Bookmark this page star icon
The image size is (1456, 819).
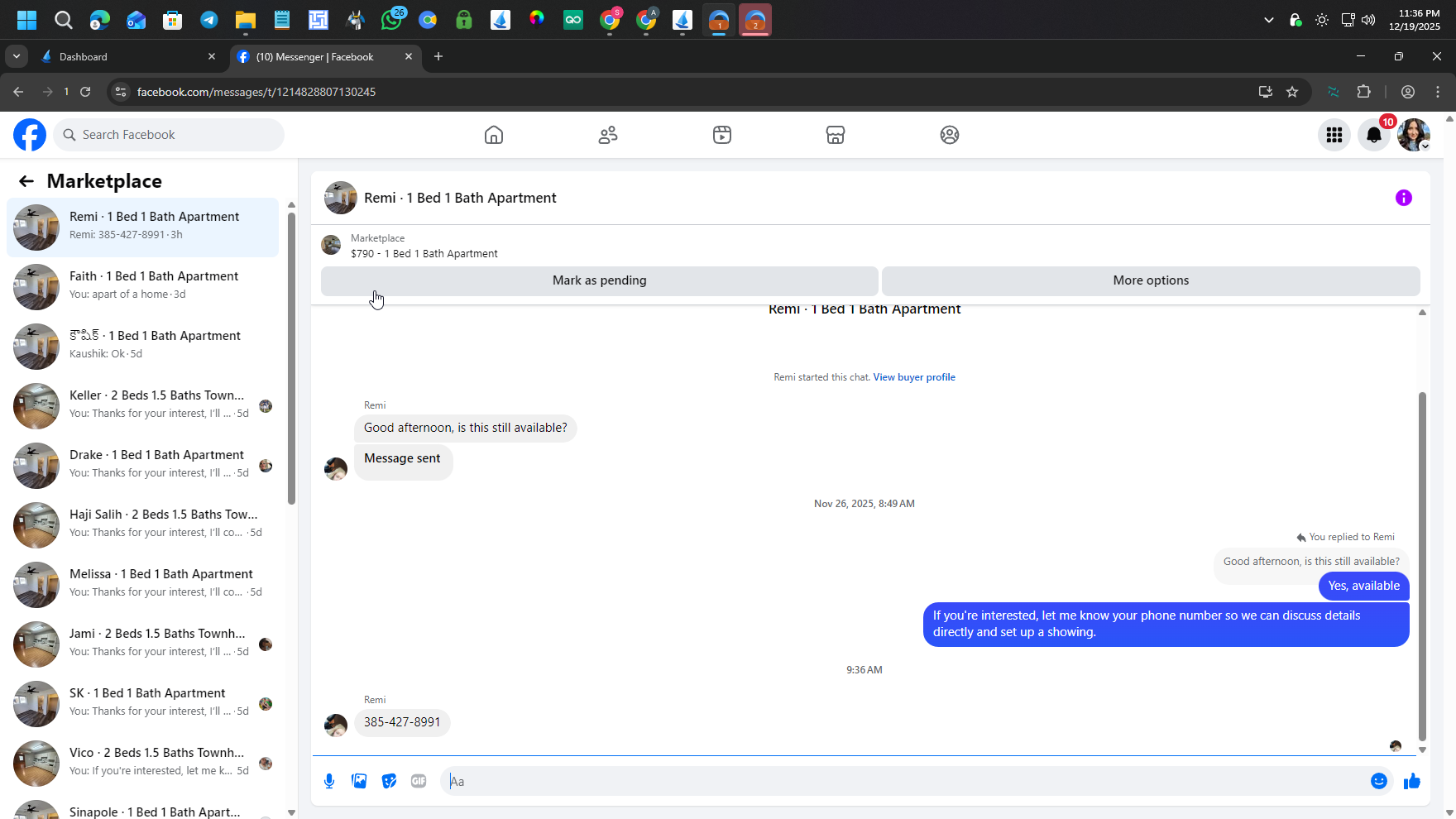[x=1292, y=92]
